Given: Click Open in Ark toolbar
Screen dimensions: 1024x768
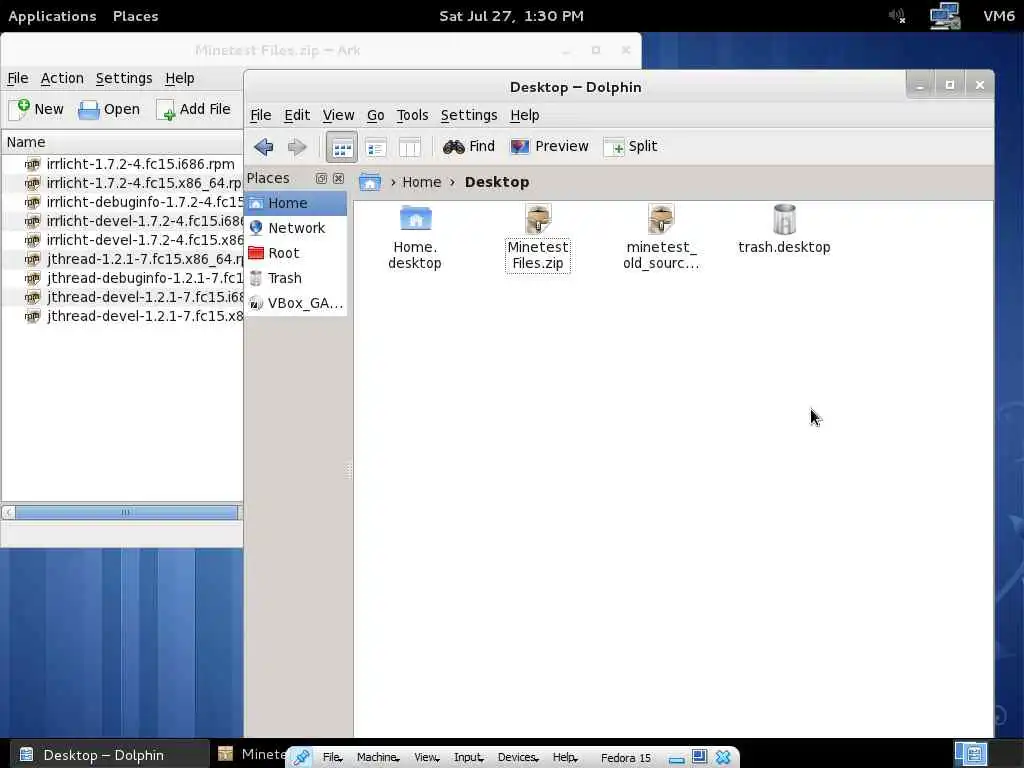Looking at the screenshot, I should tap(109, 109).
